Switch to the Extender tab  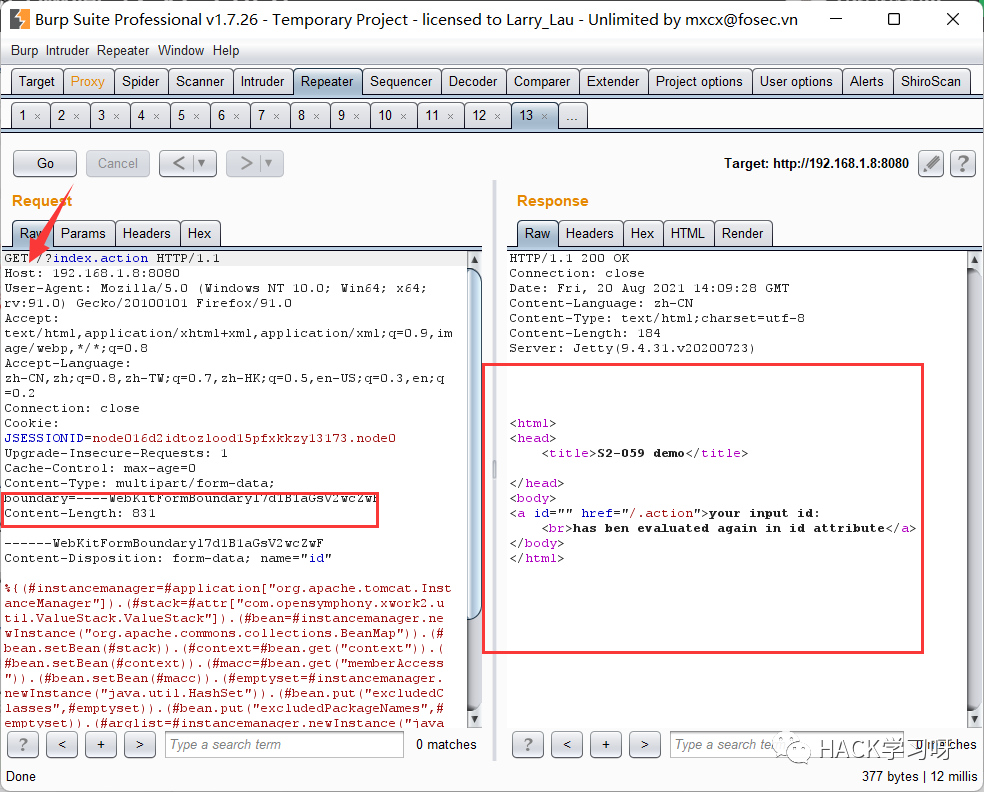pyautogui.click(x=613, y=82)
